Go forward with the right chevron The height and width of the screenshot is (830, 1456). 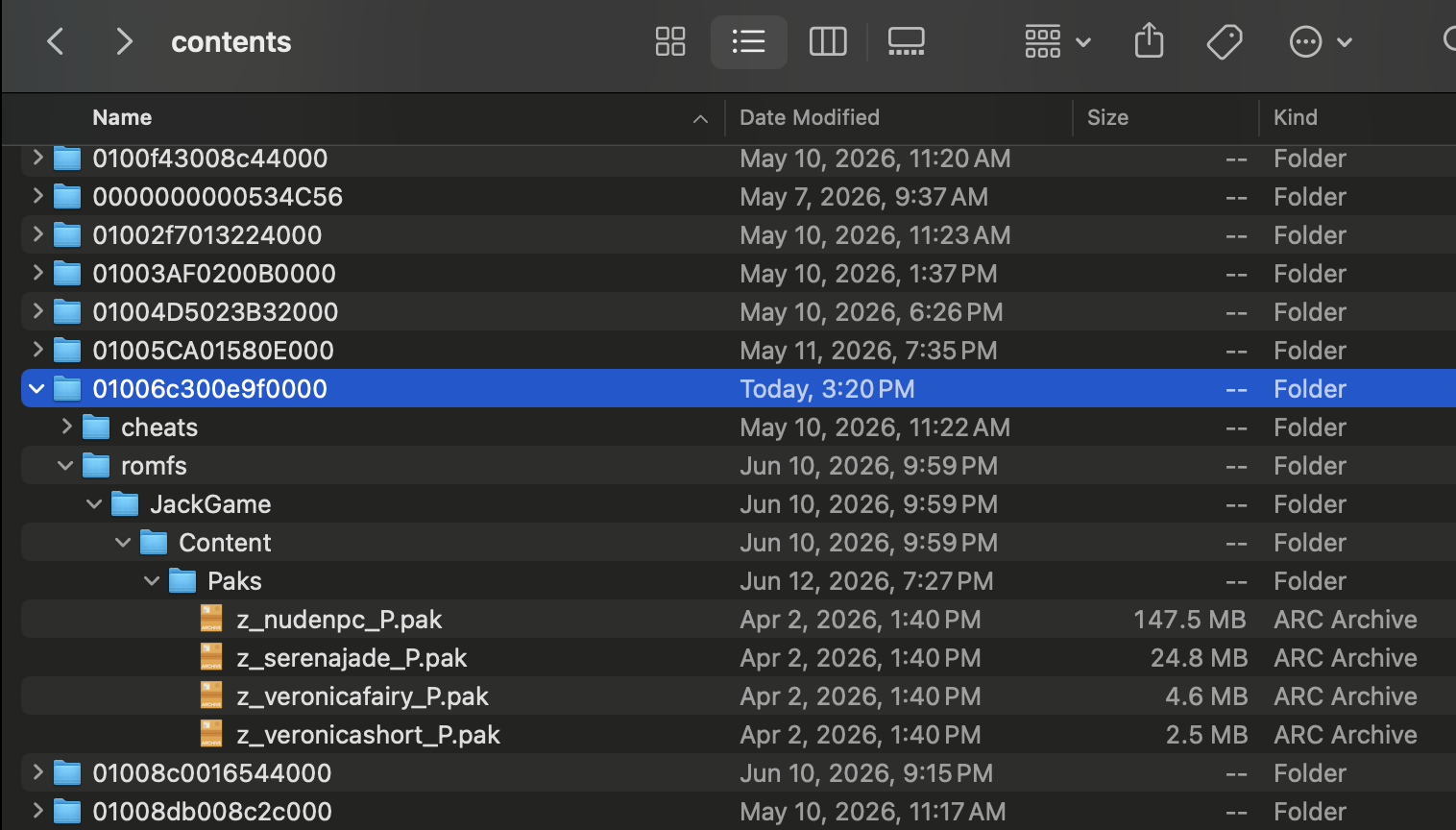123,41
